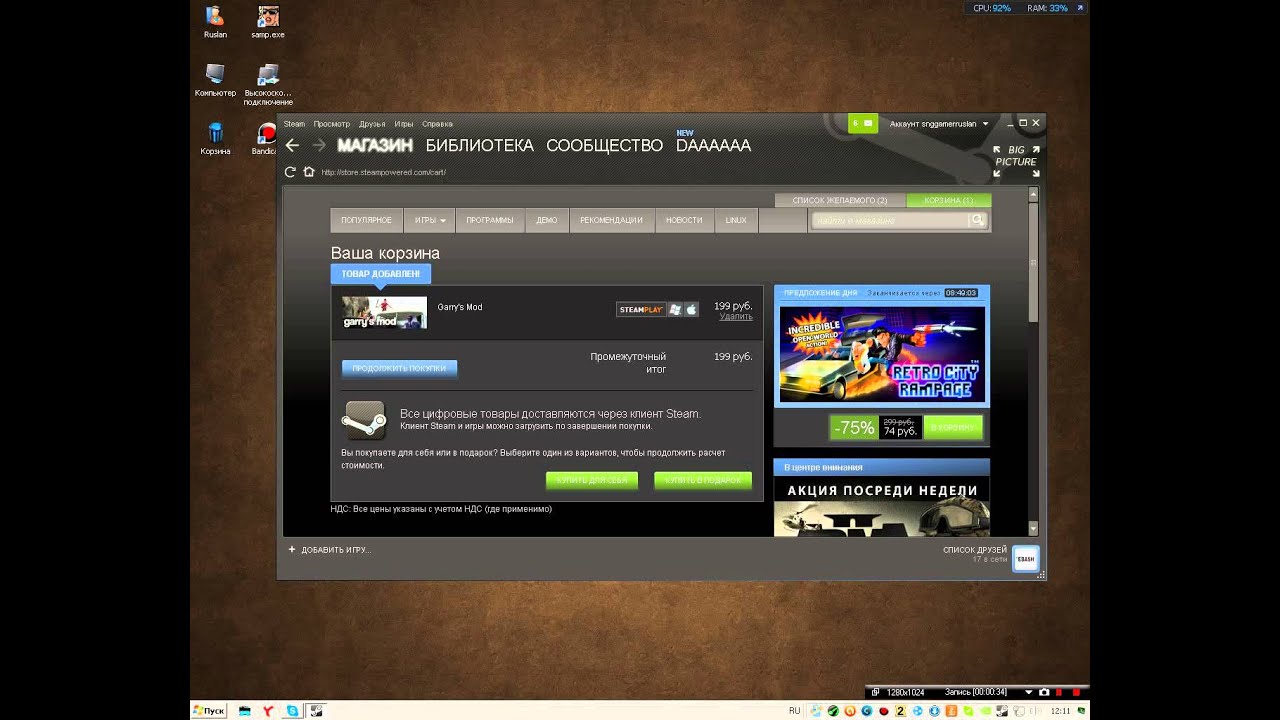Click КУПИТЬ ДЛЯ СЕБЯ button

pos(592,480)
